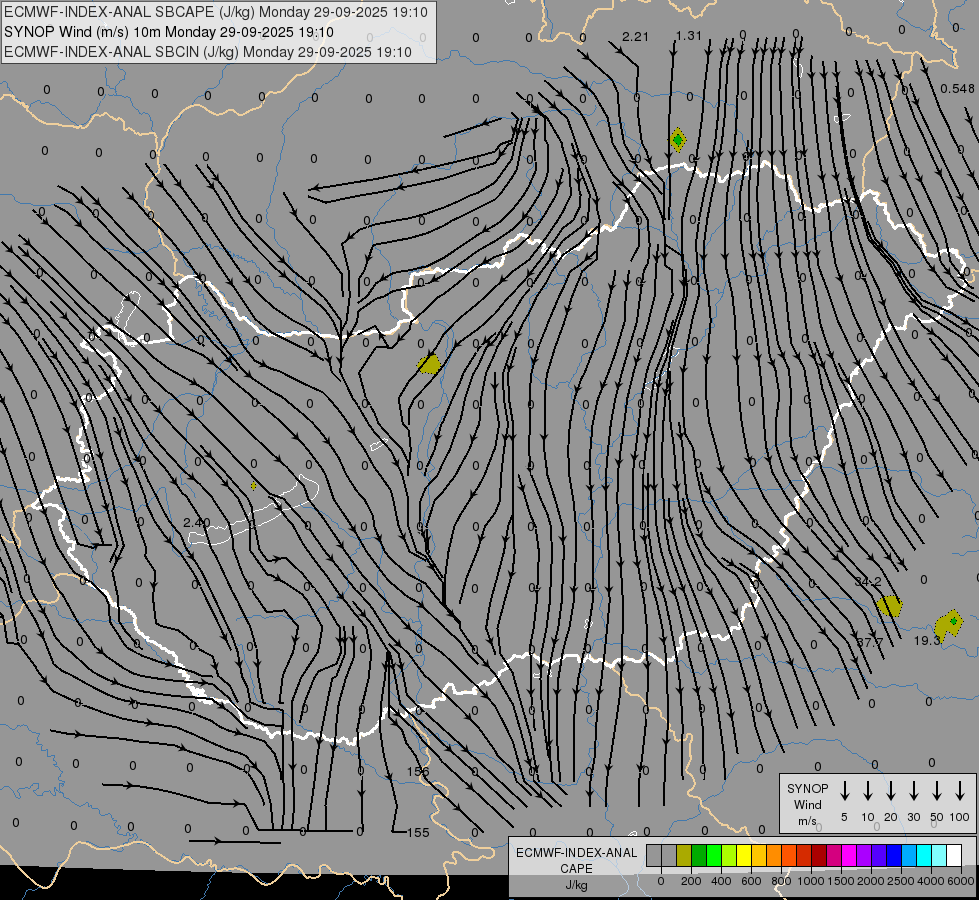Click the 20 m/s wind arrow in legend
The height and width of the screenshot is (900, 979).
tap(891, 791)
